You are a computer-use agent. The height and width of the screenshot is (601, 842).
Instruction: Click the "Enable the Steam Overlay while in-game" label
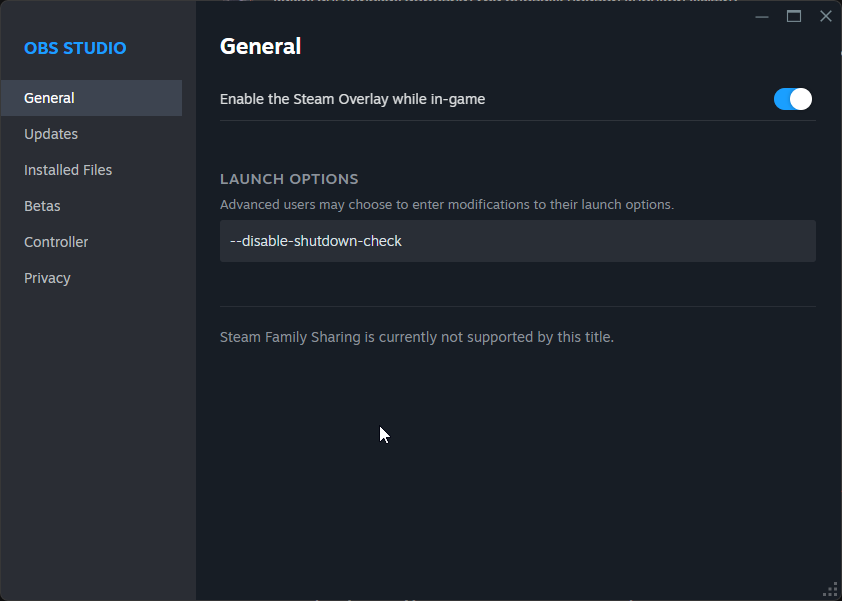[x=352, y=99]
